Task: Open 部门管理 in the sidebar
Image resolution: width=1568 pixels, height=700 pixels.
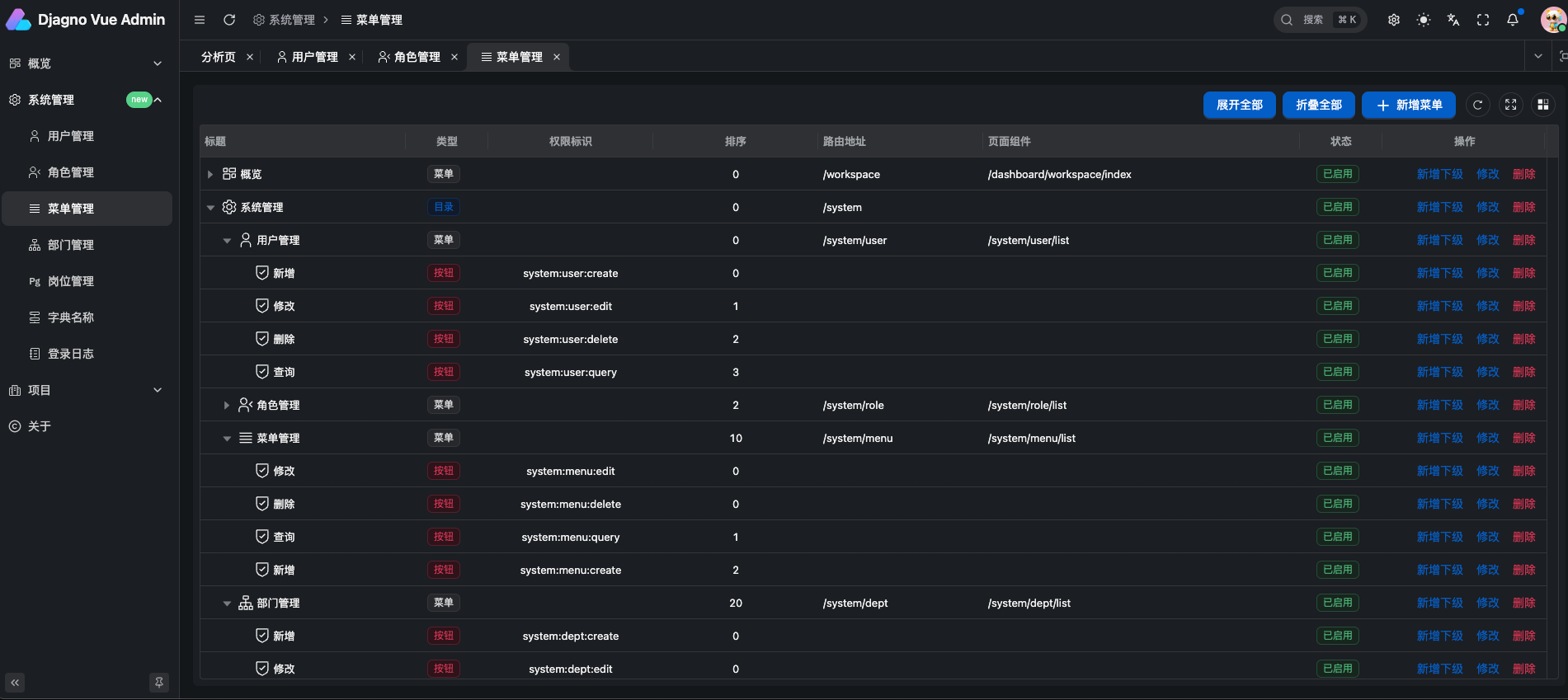Action: pos(71,245)
